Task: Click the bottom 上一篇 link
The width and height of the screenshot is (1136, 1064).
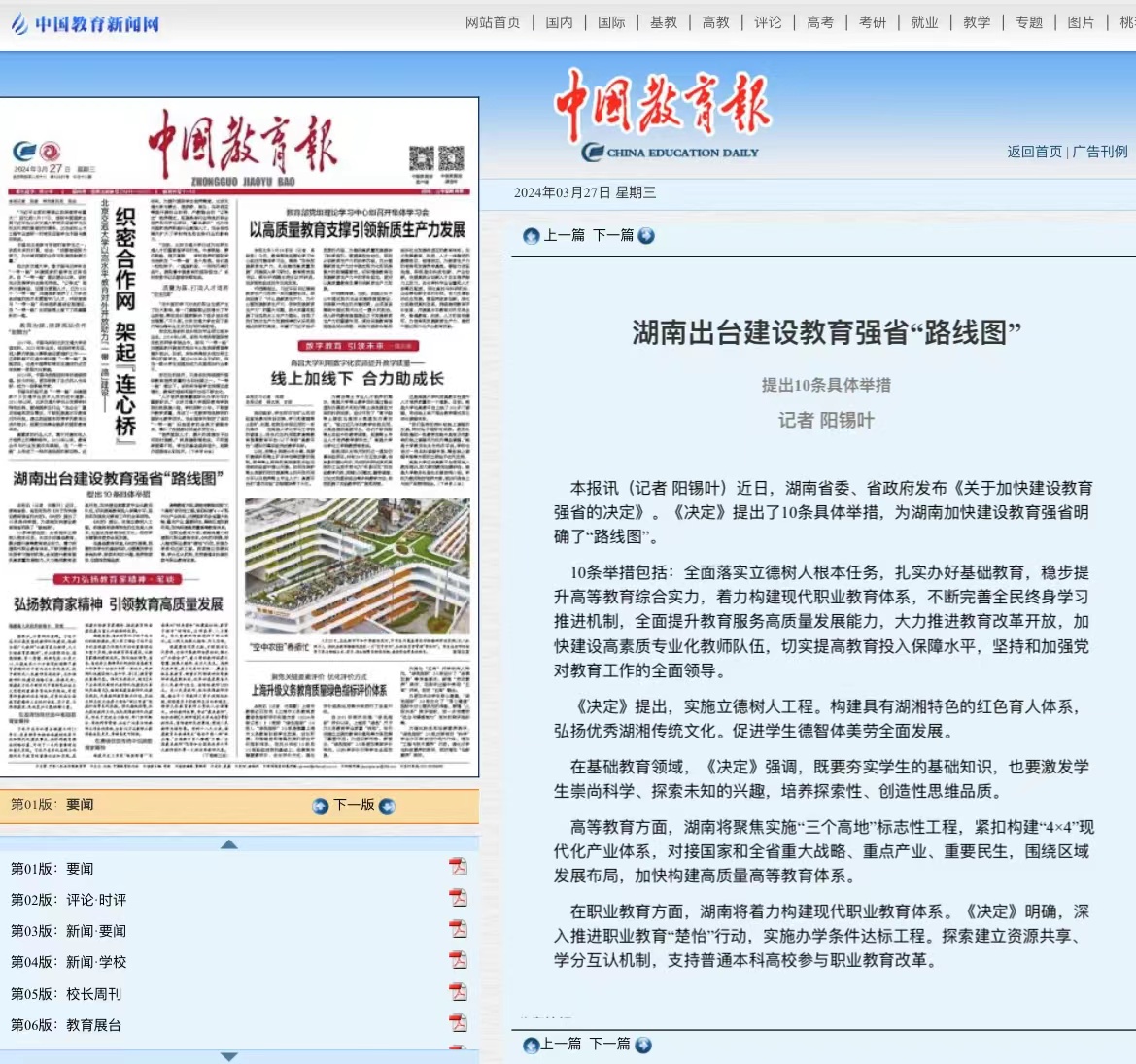Action: pos(561,1044)
